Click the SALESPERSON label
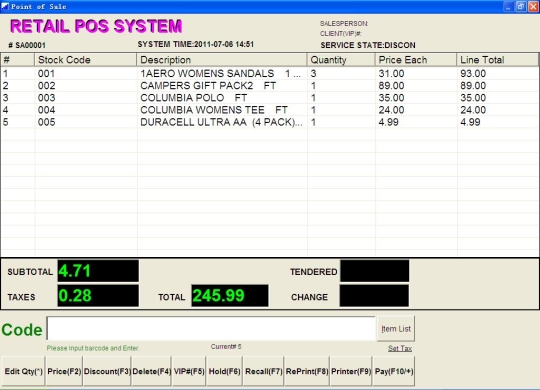Image resolution: width=540 pixels, height=390 pixels. click(344, 23)
